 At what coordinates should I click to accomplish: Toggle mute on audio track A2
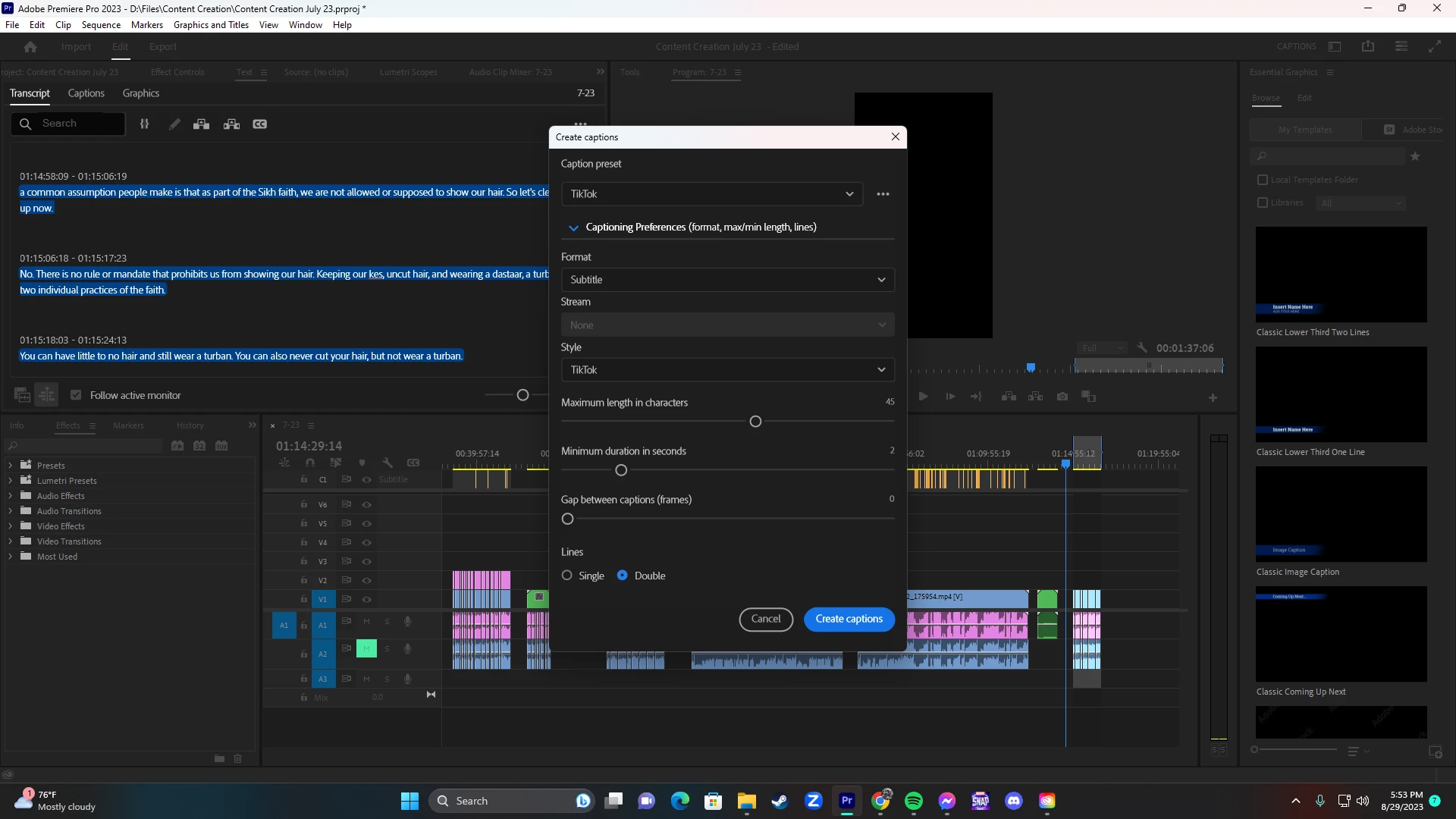pos(366,648)
